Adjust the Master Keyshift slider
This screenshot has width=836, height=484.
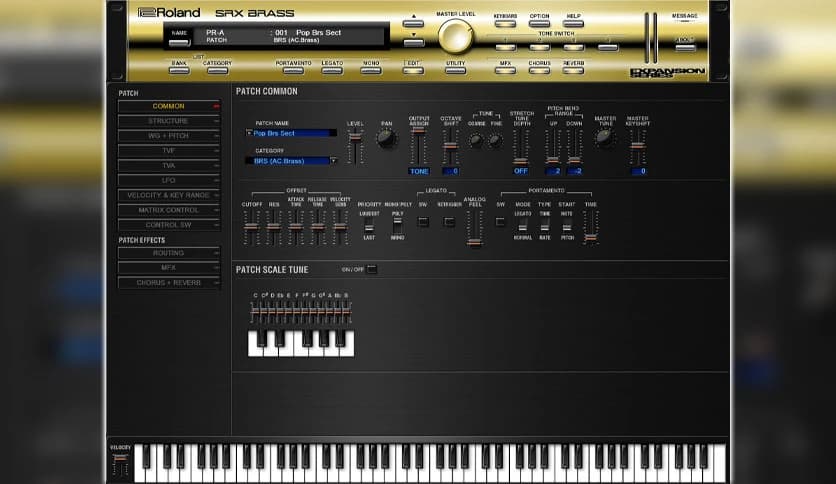[637, 146]
